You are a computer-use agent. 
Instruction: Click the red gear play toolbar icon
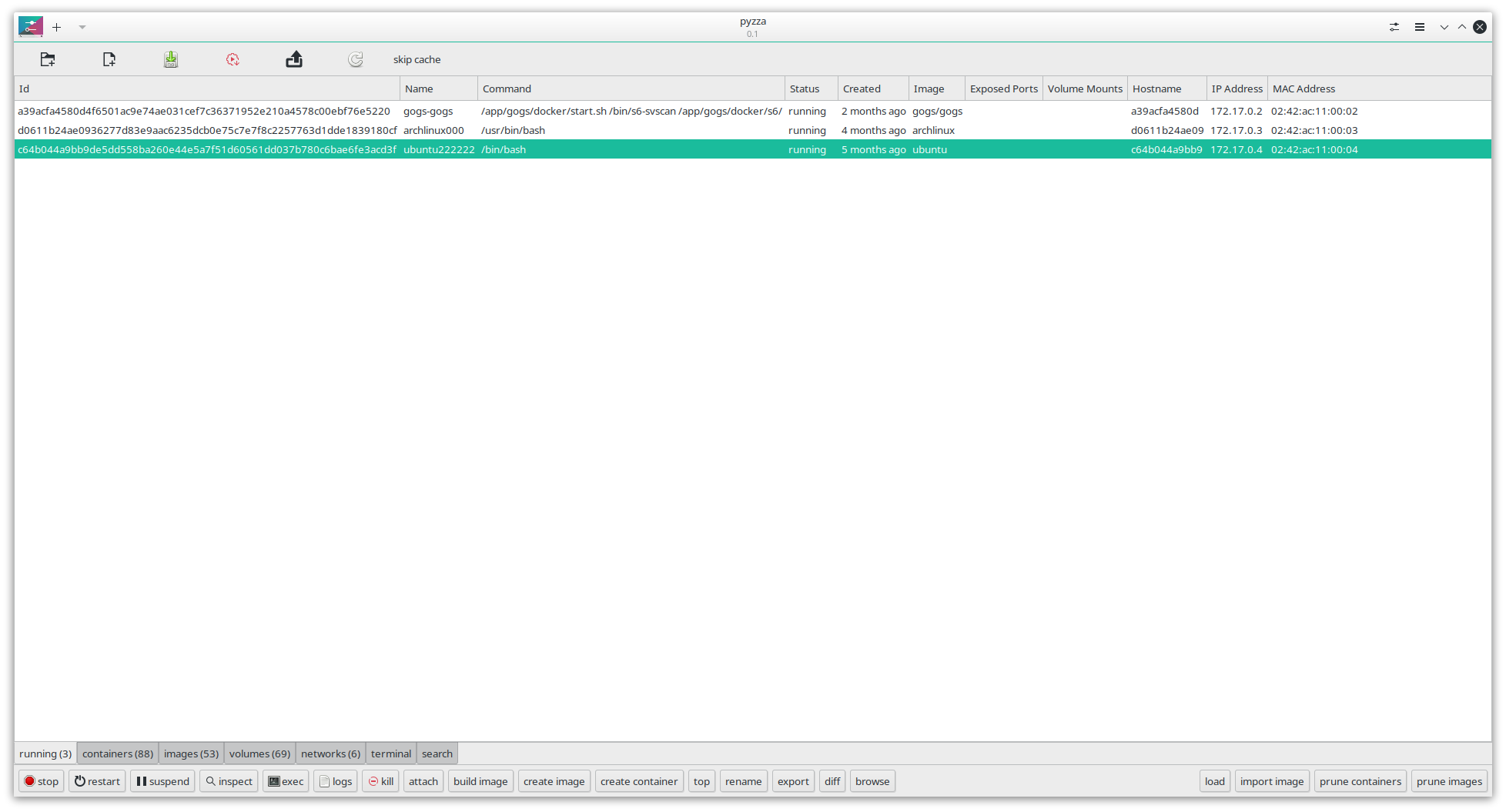[233, 59]
